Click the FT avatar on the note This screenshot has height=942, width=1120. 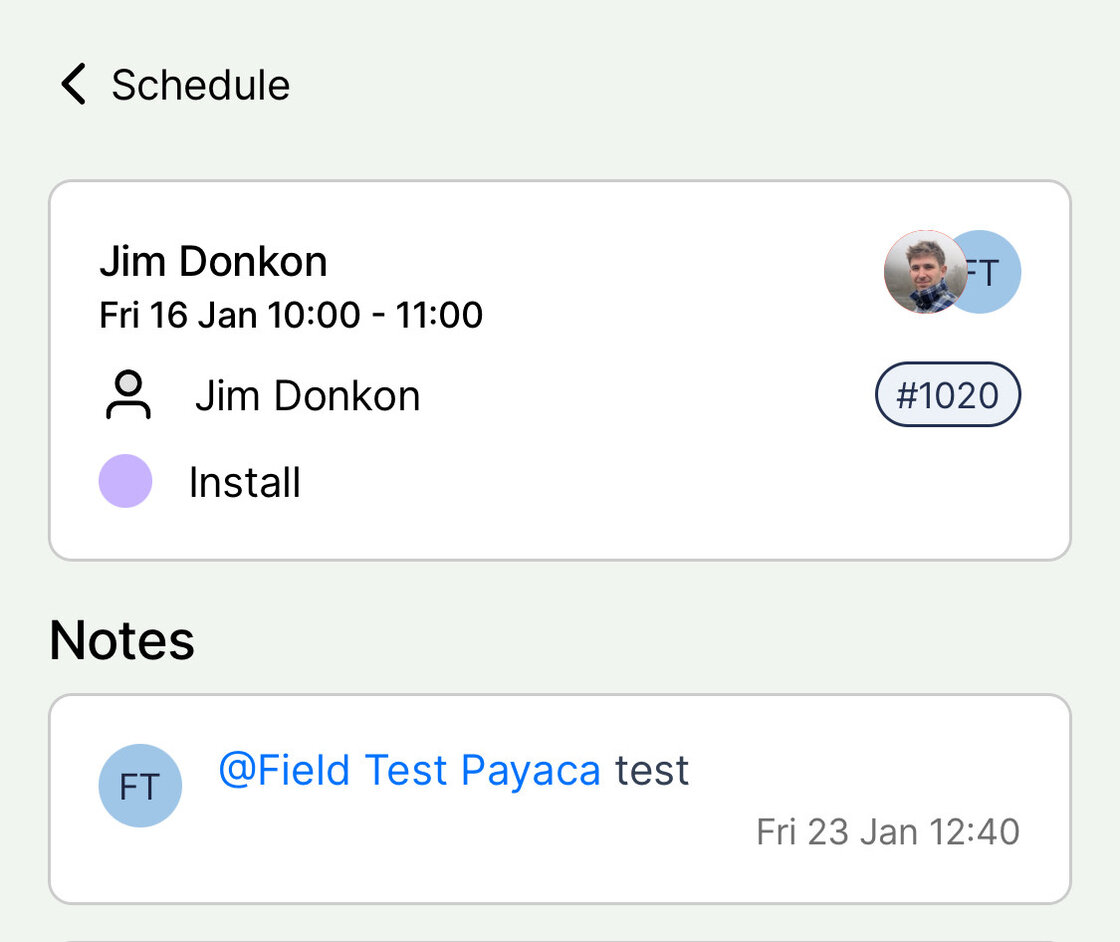140,786
